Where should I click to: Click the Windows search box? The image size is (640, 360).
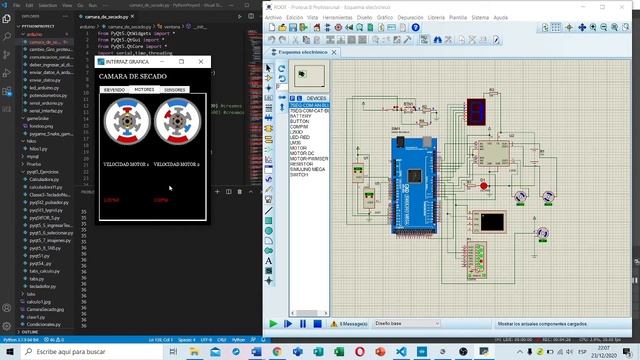[x=93, y=351]
